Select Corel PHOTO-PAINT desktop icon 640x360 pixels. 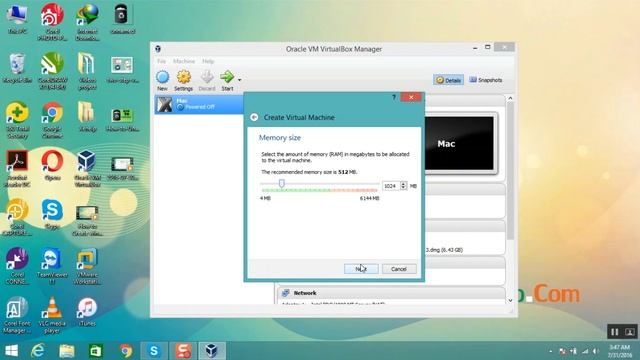pos(52,21)
